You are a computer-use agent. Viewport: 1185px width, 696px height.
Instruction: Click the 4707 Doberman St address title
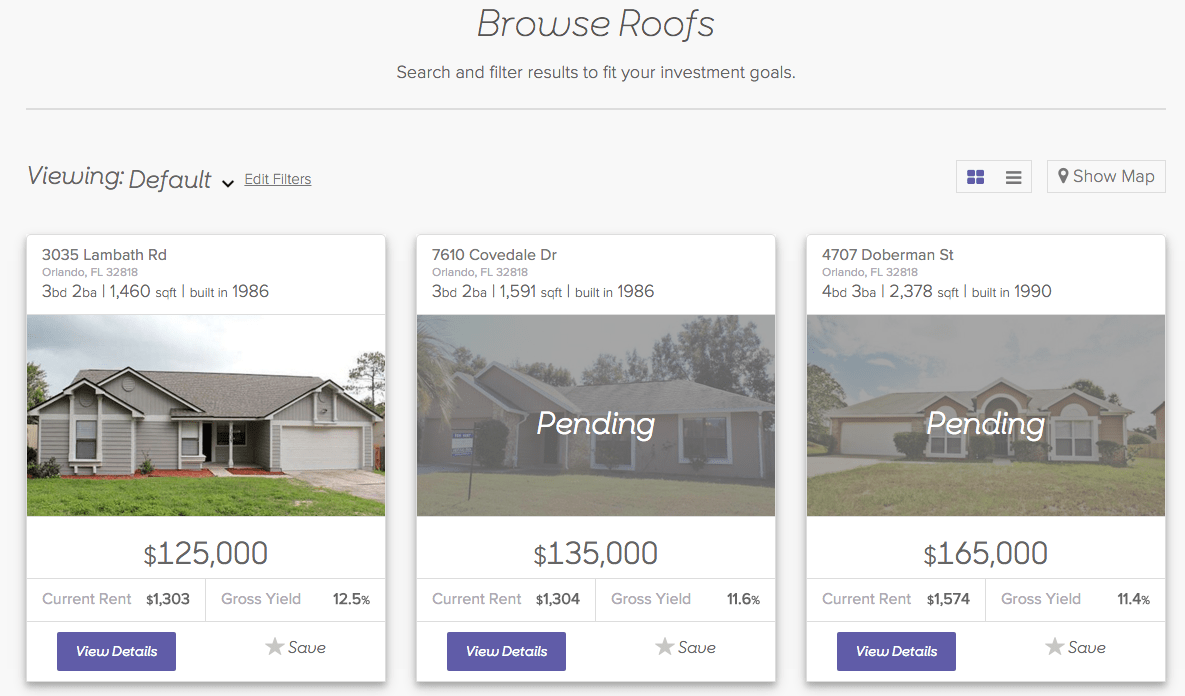pyautogui.click(x=888, y=255)
